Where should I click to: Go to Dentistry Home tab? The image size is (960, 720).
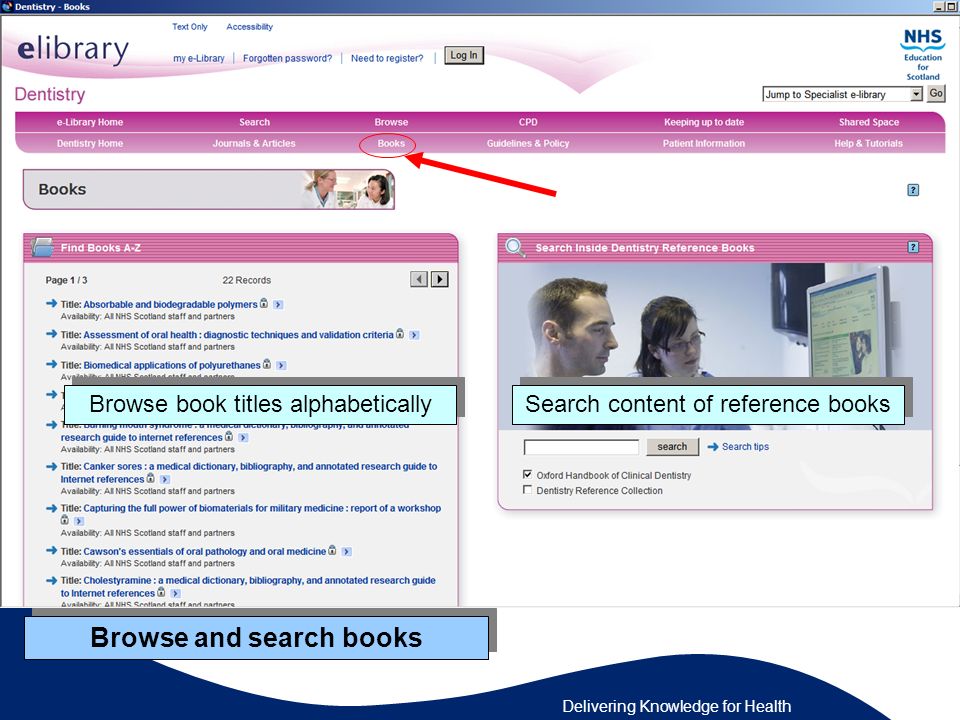[x=90, y=143]
